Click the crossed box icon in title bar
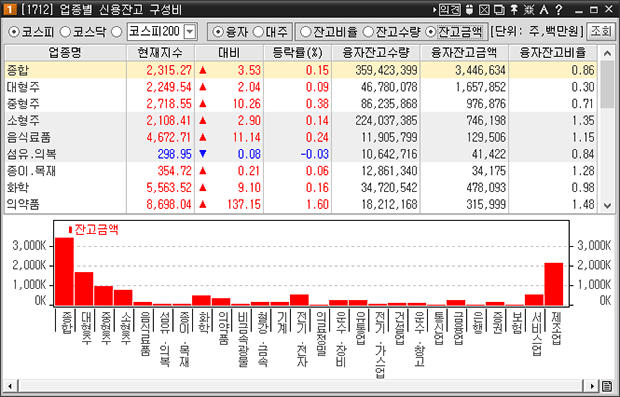 (484, 9)
